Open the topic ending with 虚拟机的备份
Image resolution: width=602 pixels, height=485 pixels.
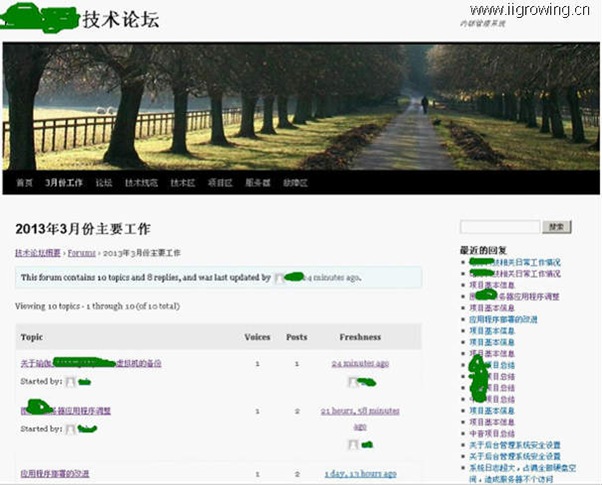coord(91,363)
